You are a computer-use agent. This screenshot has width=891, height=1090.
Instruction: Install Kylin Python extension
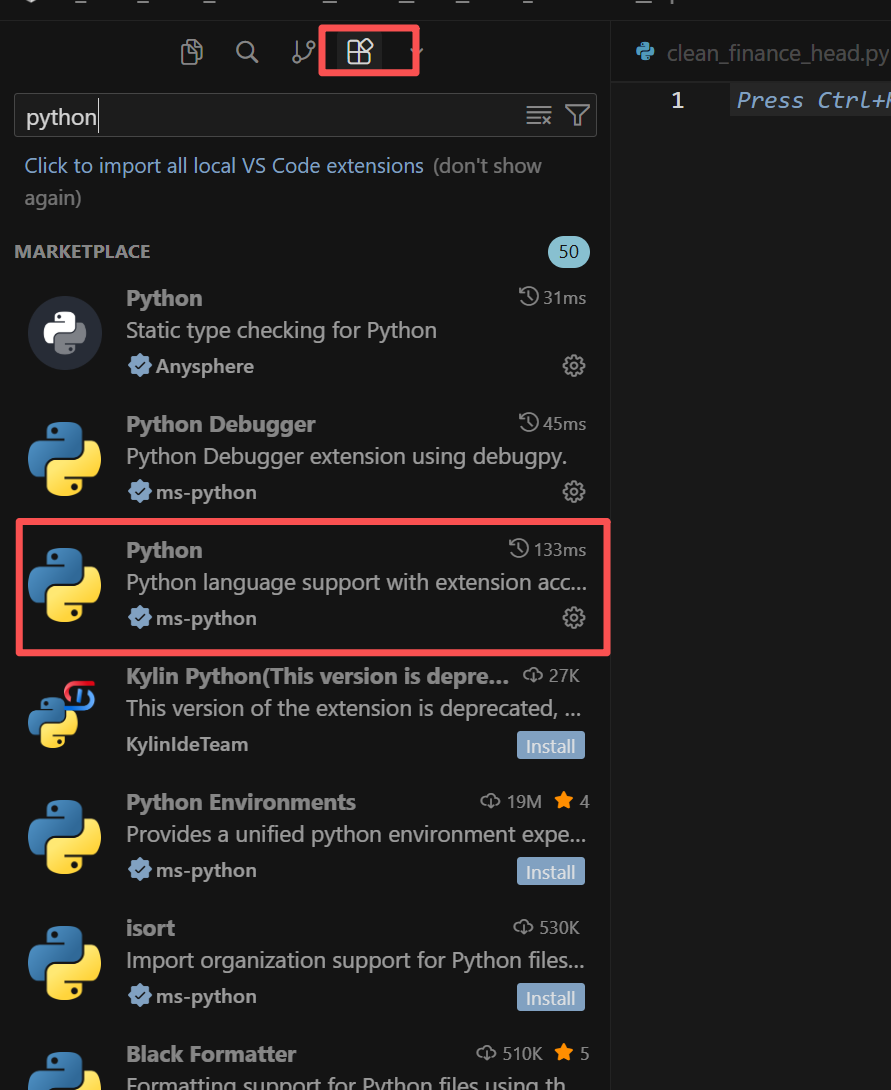pos(550,746)
